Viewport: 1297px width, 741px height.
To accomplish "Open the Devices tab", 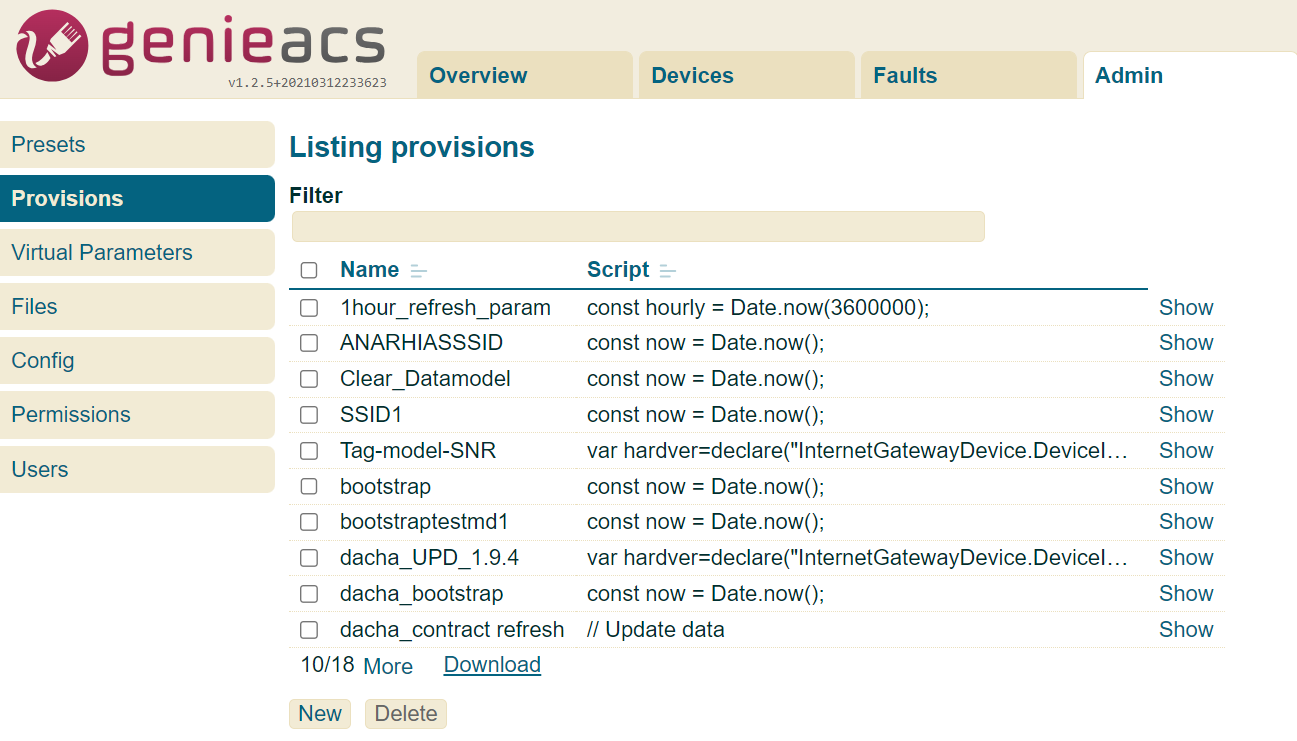I will tap(747, 75).
